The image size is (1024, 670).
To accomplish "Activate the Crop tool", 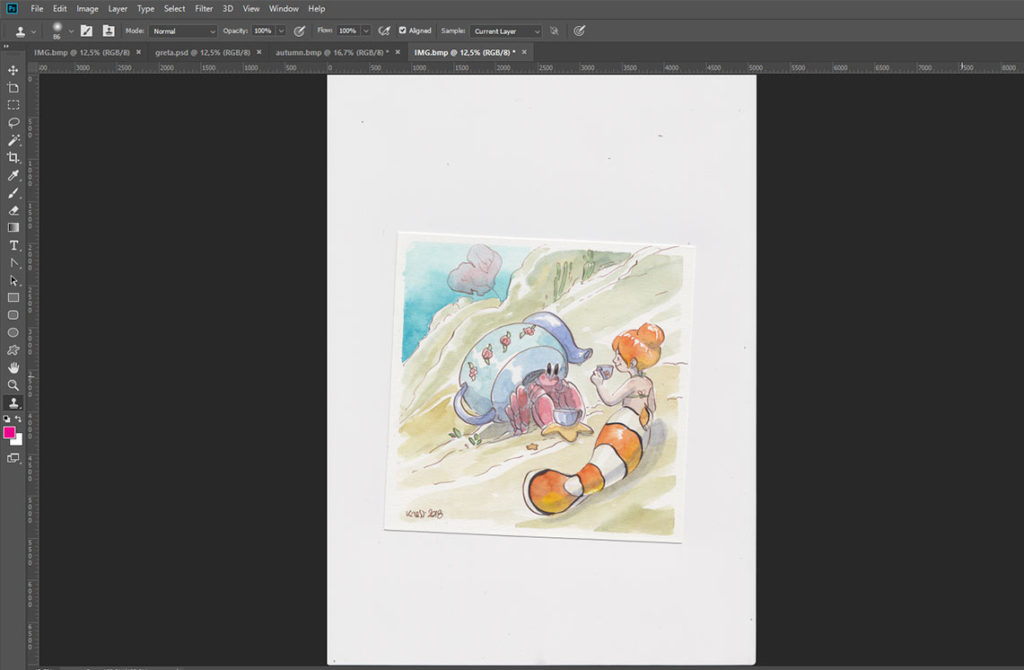I will [13, 157].
